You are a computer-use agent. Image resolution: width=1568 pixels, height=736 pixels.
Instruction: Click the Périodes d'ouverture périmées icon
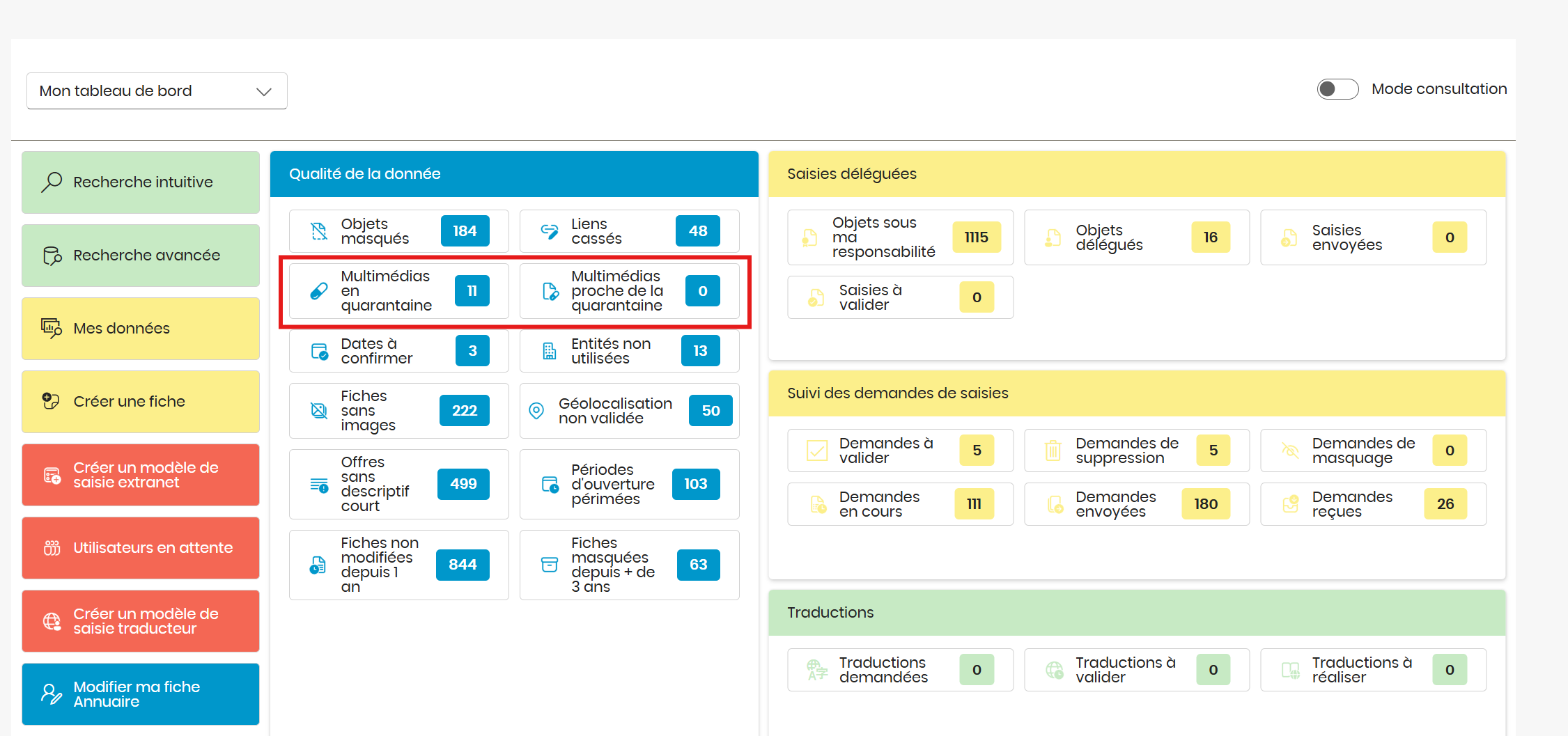click(550, 485)
